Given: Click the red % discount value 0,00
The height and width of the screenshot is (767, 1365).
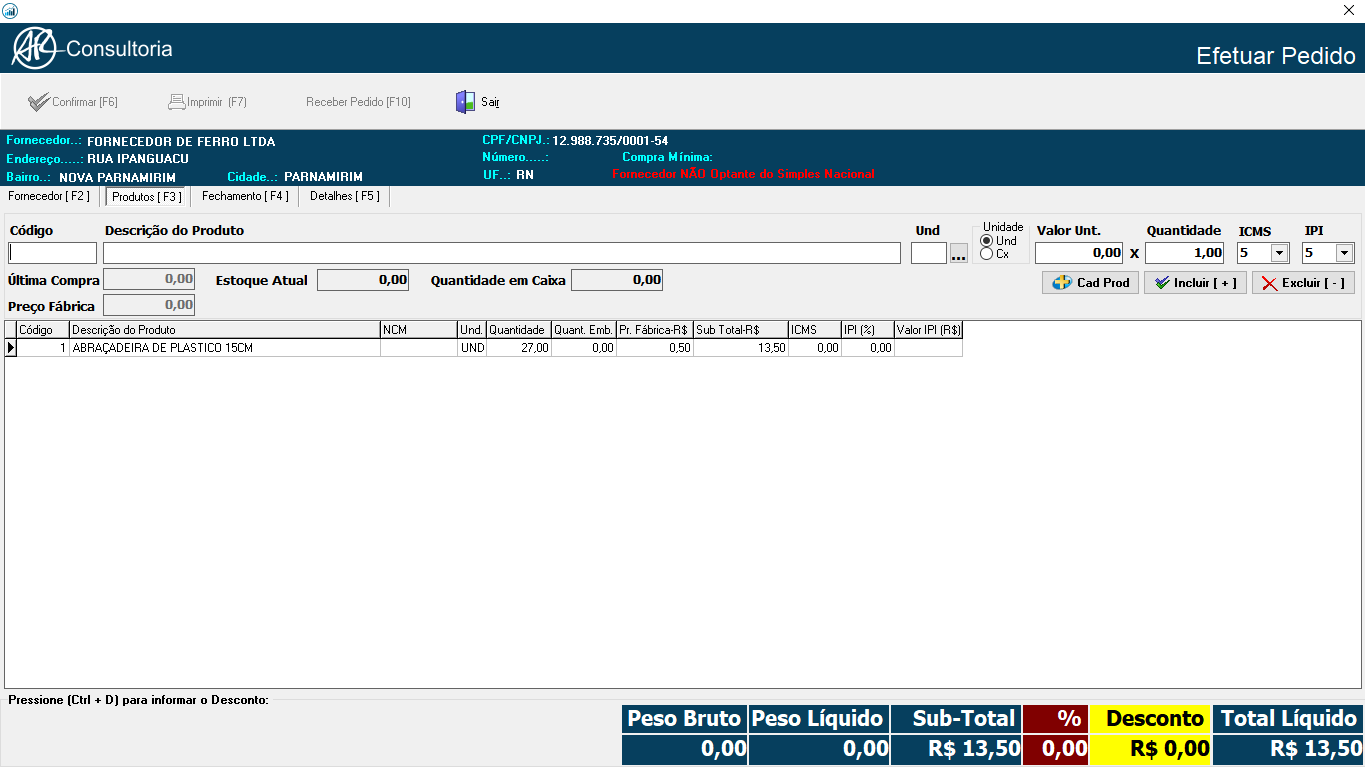Looking at the screenshot, I should [x=1056, y=749].
